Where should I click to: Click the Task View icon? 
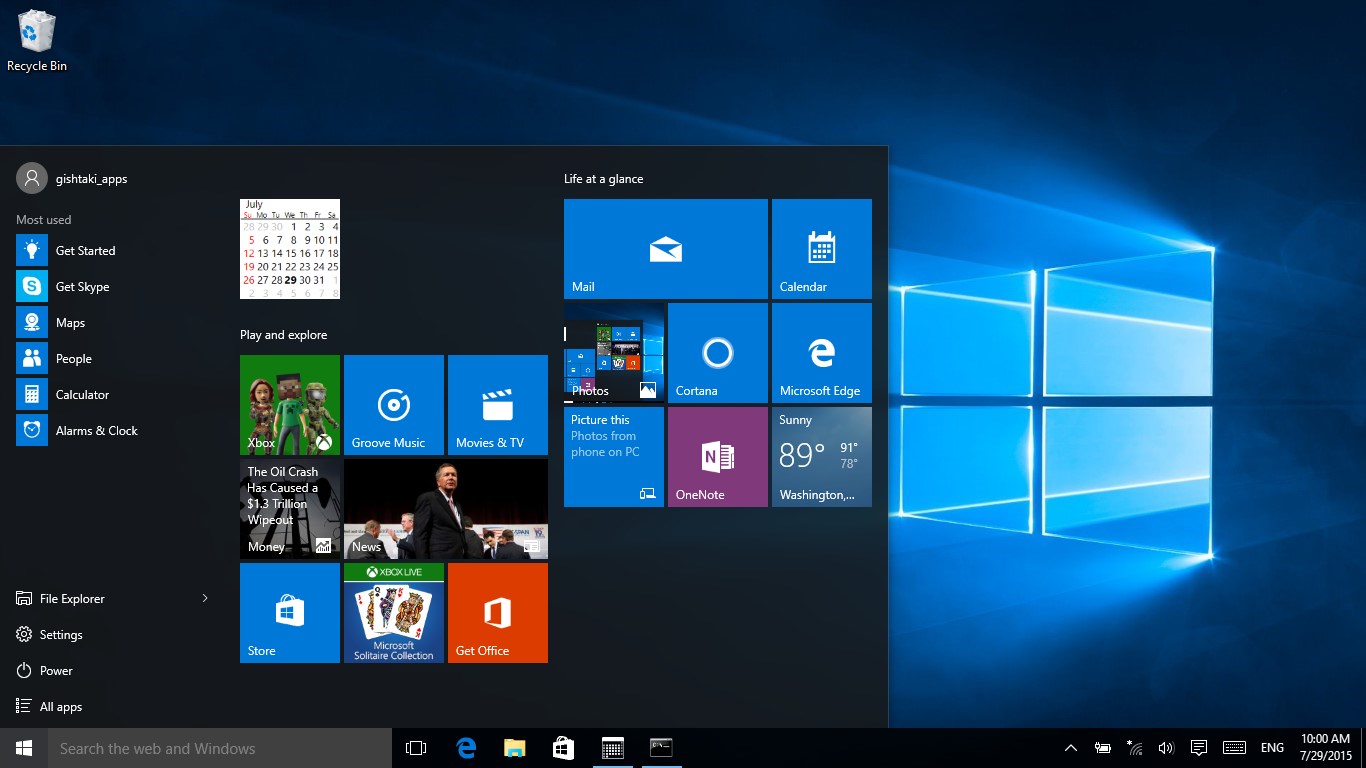click(415, 747)
